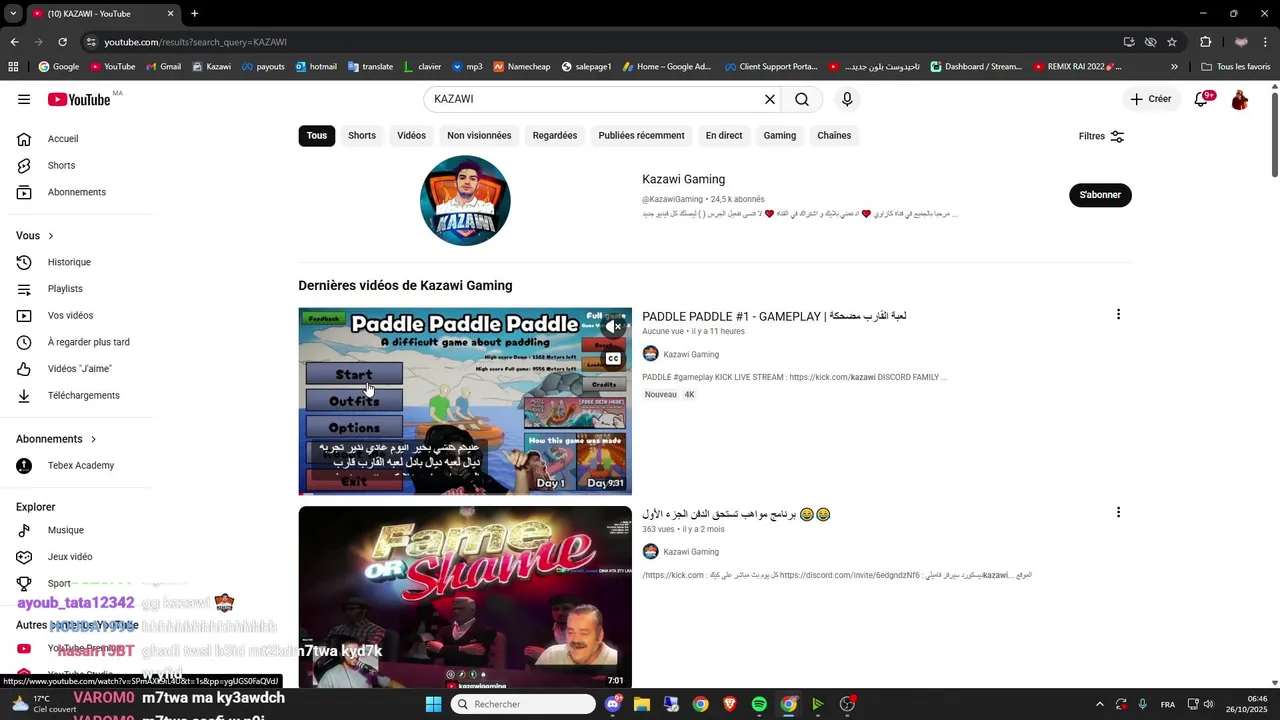
Task: Open the Kazawi Gaming channel title
Action: tap(683, 179)
